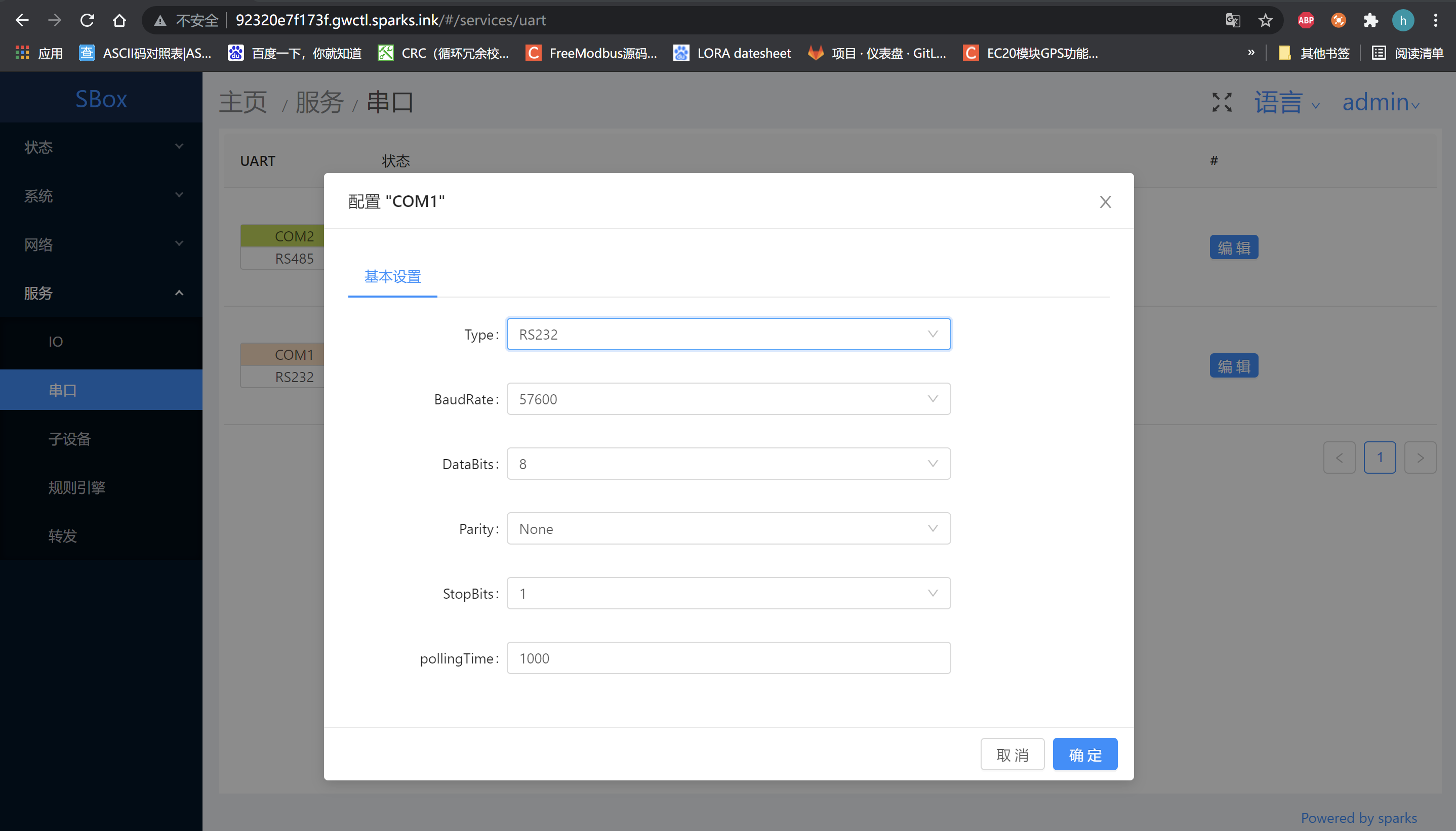Open the Parity selection dropdown

[729, 528]
